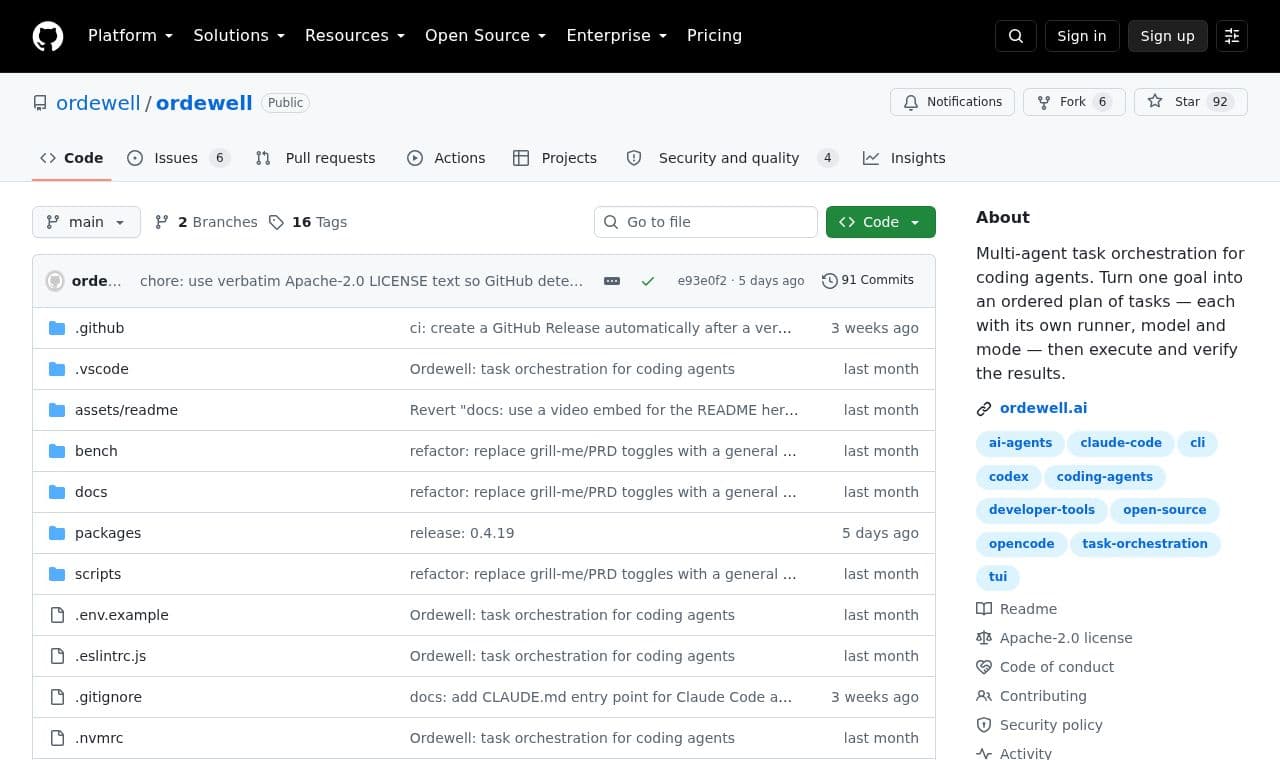View the 91 Commits history
The image size is (1280, 760).
(868, 280)
